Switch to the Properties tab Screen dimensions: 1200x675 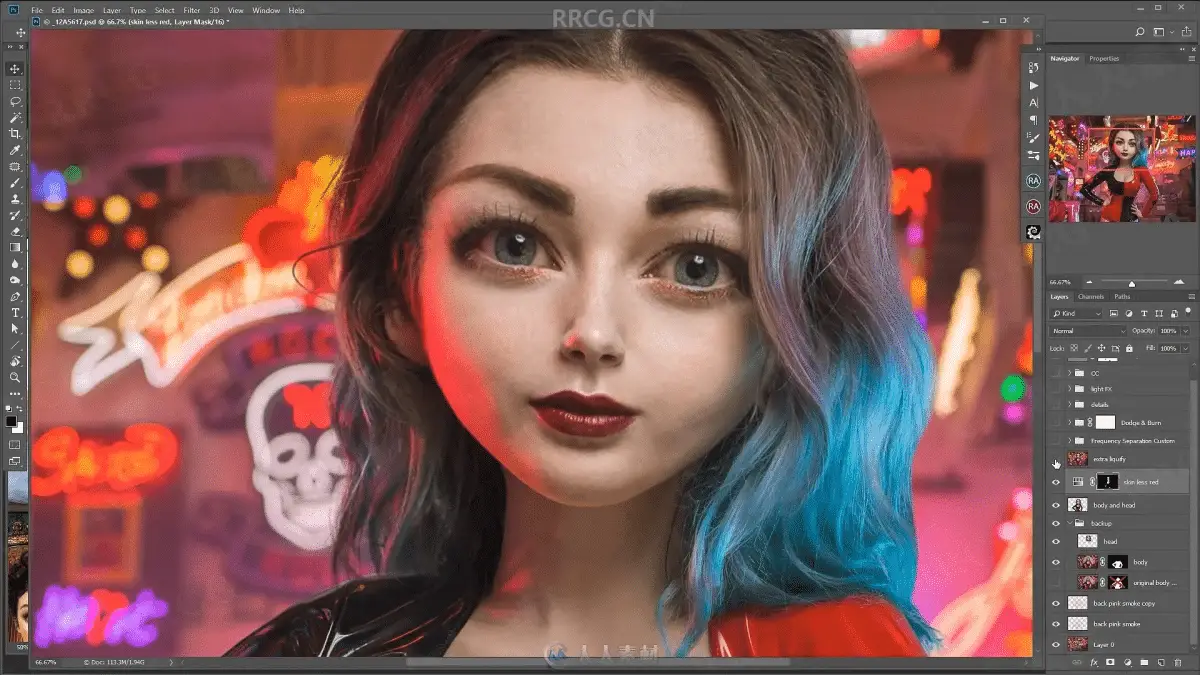[1104, 59]
